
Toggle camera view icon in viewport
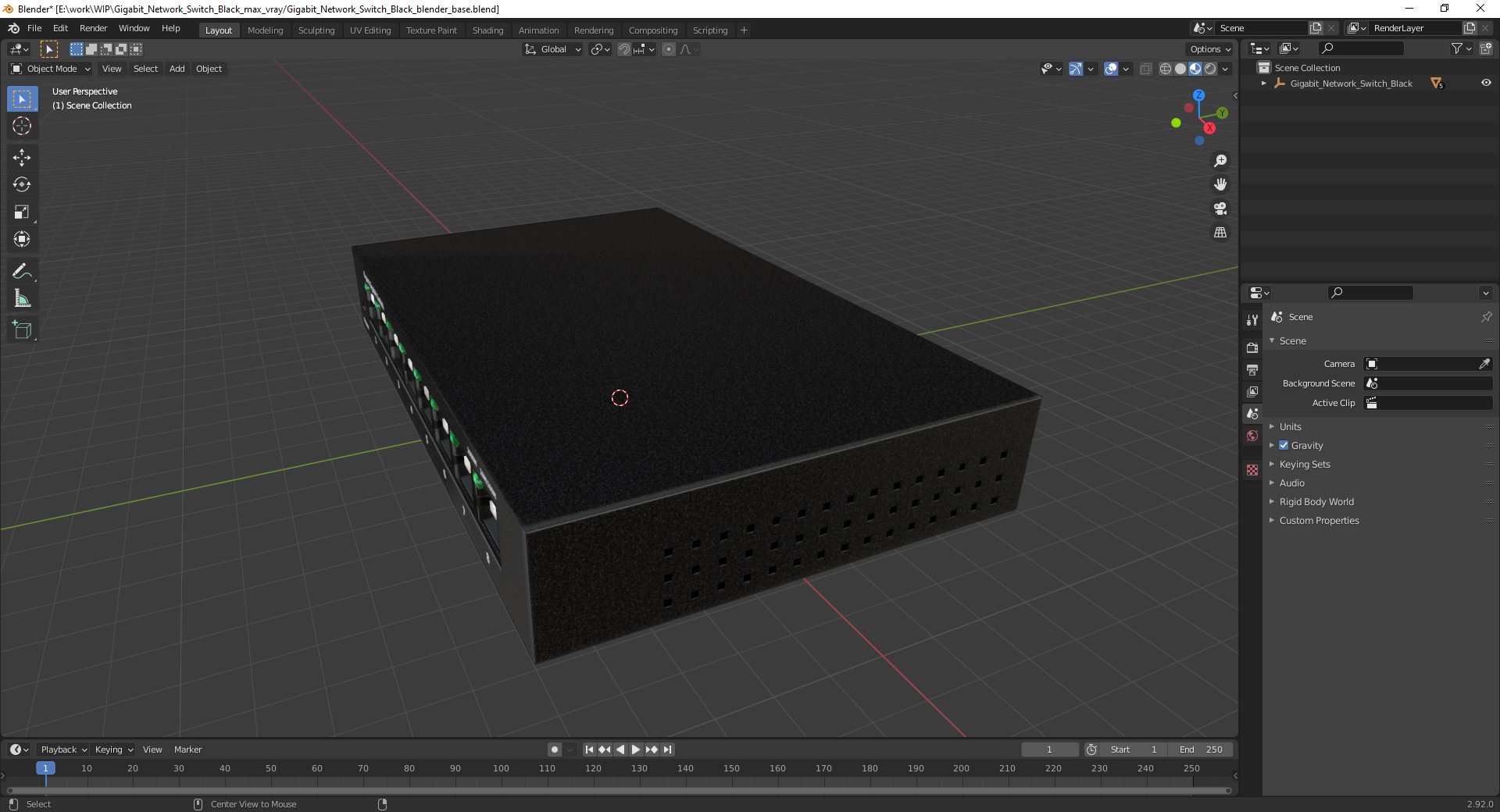[1220, 208]
